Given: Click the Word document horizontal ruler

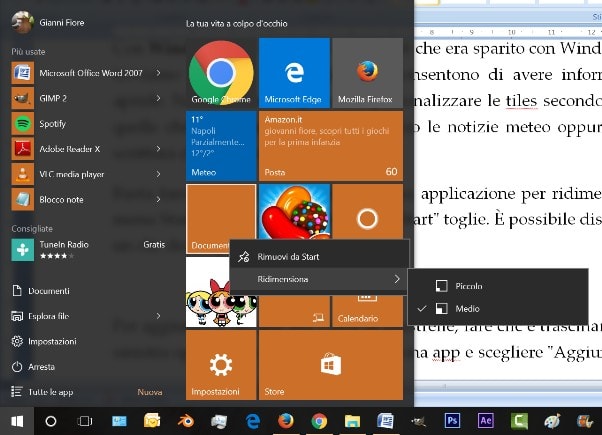Looking at the screenshot, I should click(508, 32).
